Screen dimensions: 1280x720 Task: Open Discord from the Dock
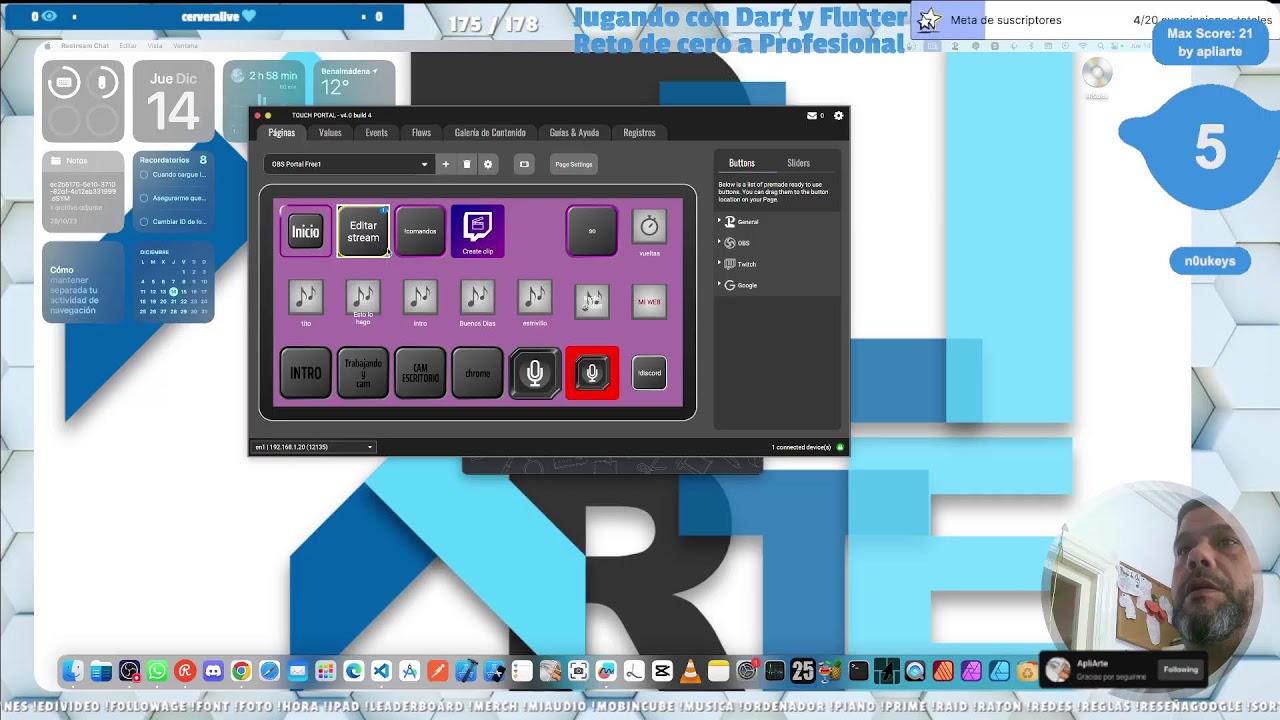[x=213, y=672]
